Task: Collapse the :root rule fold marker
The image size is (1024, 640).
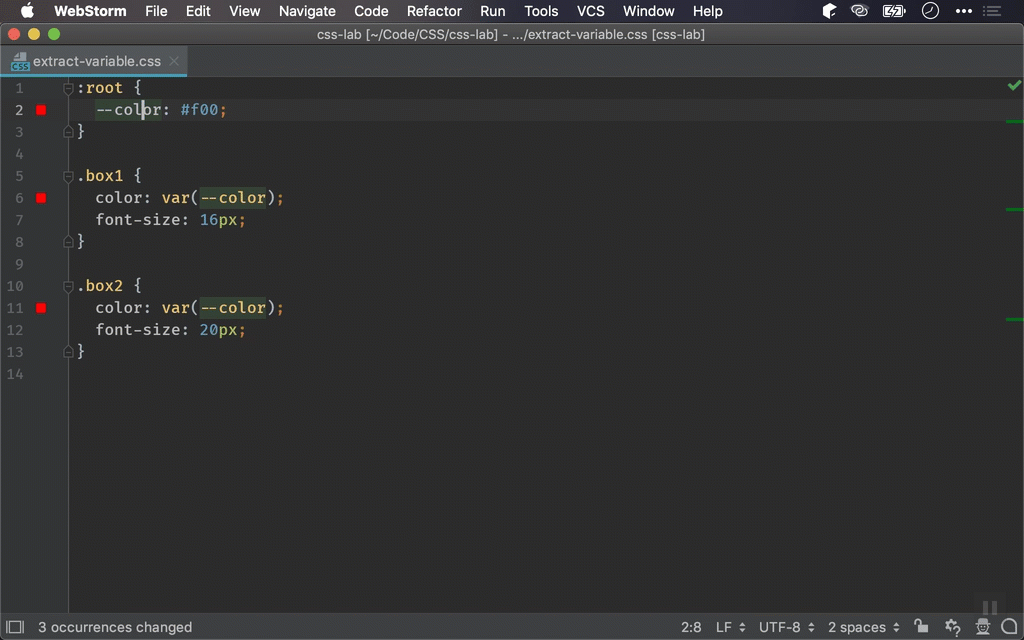Action: pos(68,89)
